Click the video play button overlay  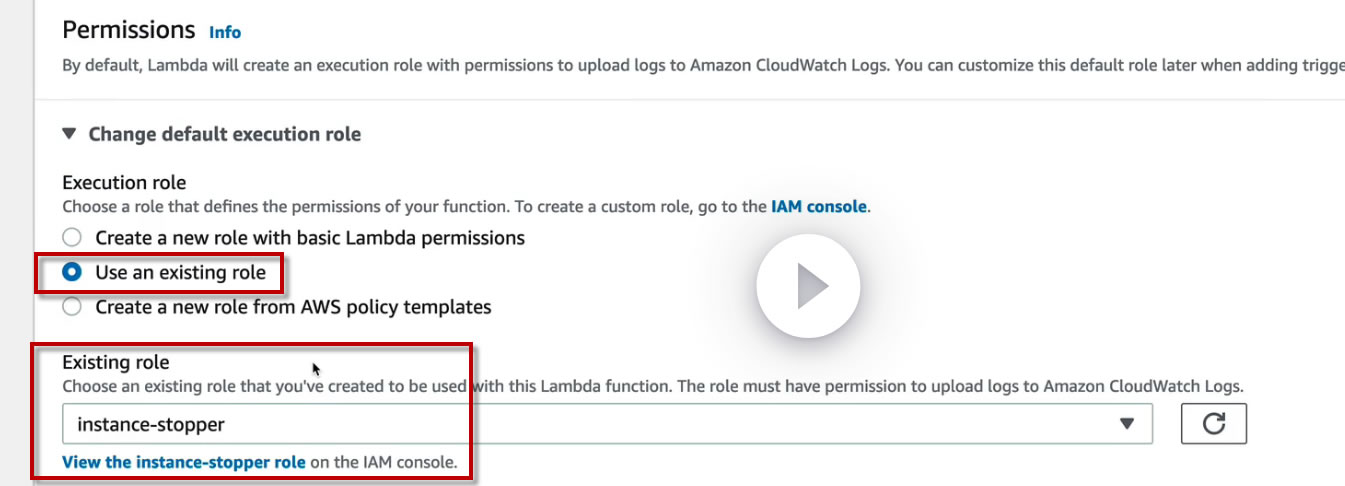[808, 287]
